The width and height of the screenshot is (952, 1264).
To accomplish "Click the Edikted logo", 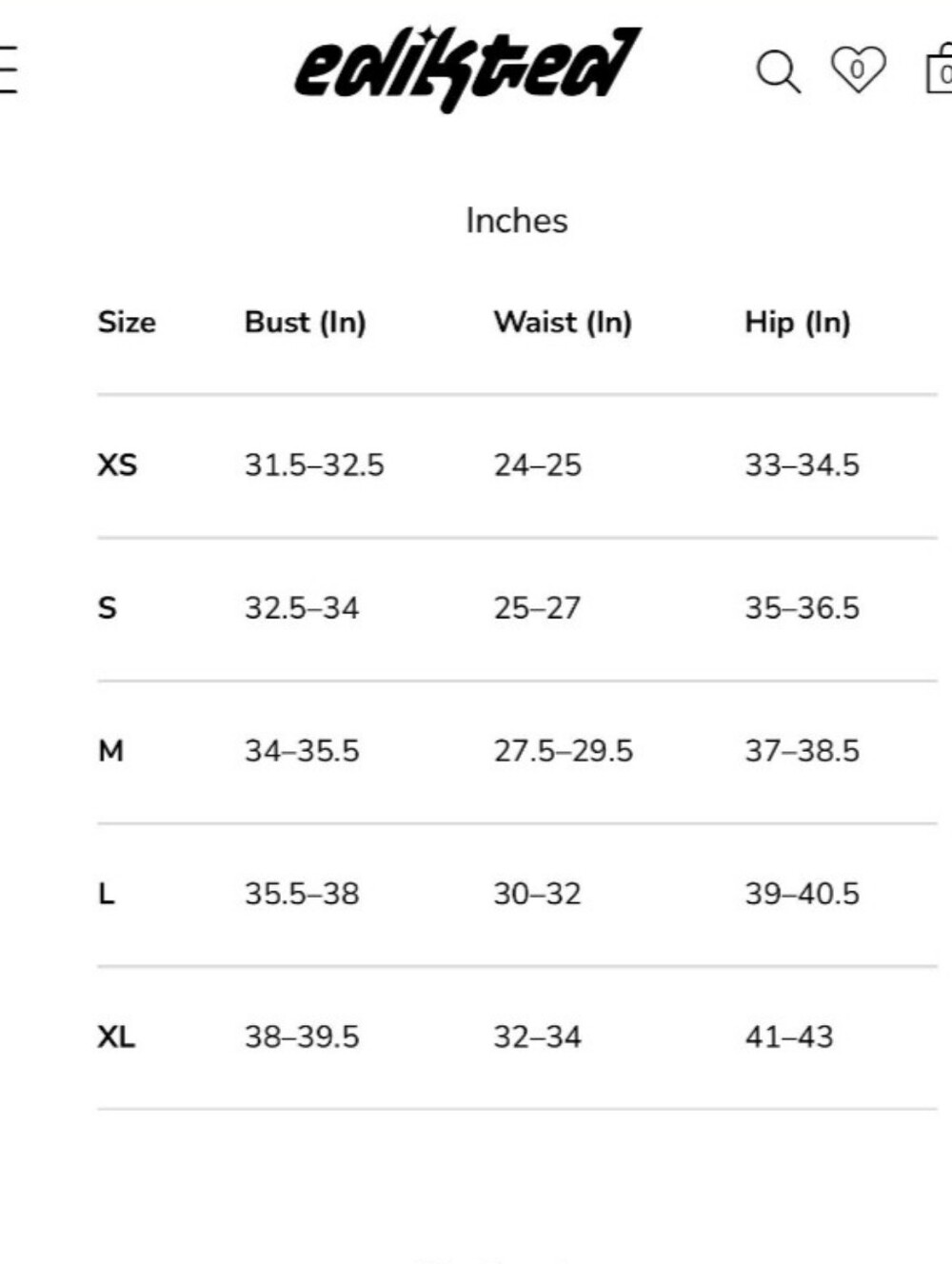I will [x=467, y=69].
